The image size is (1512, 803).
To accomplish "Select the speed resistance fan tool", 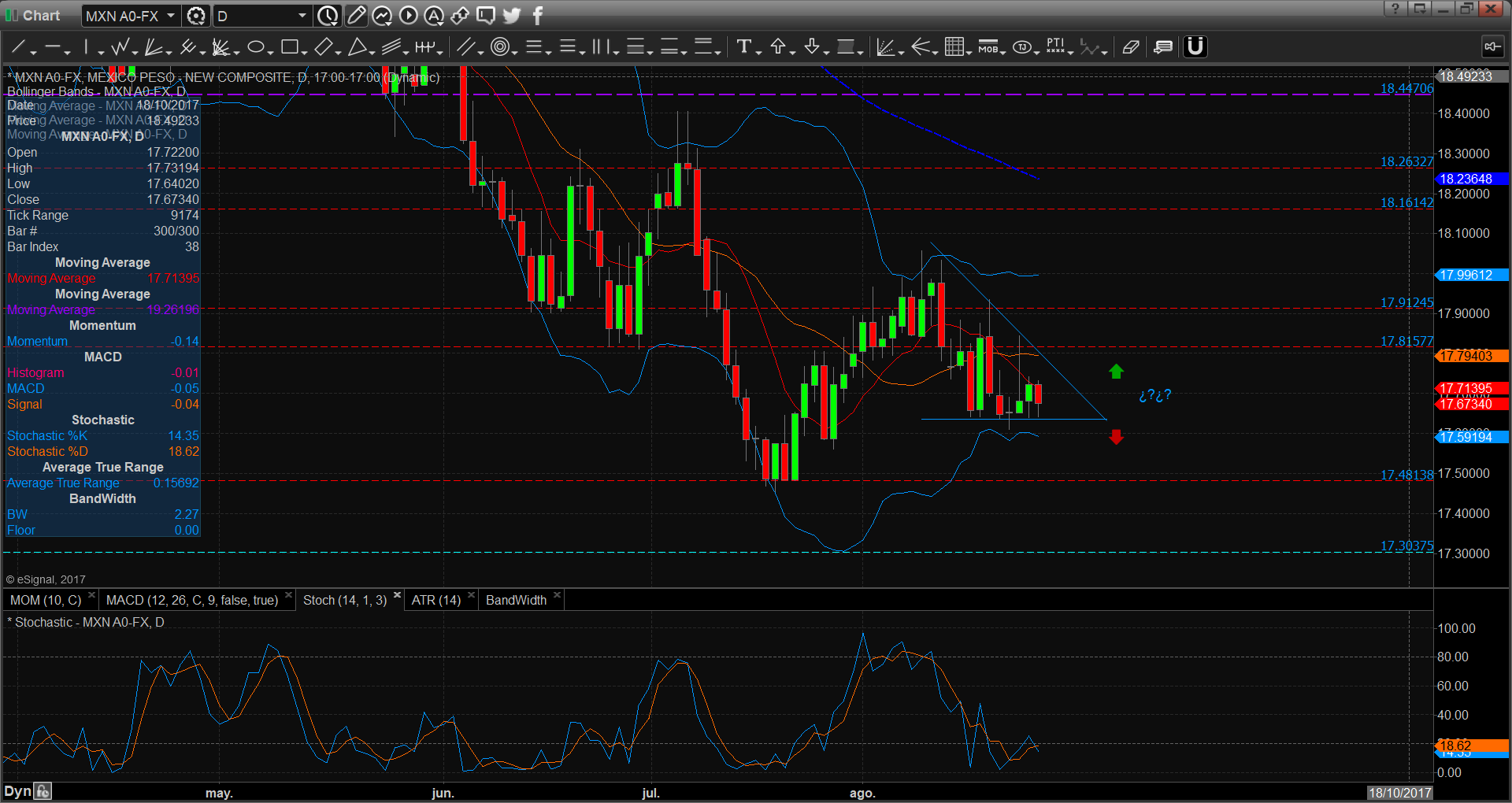I will tap(221, 47).
